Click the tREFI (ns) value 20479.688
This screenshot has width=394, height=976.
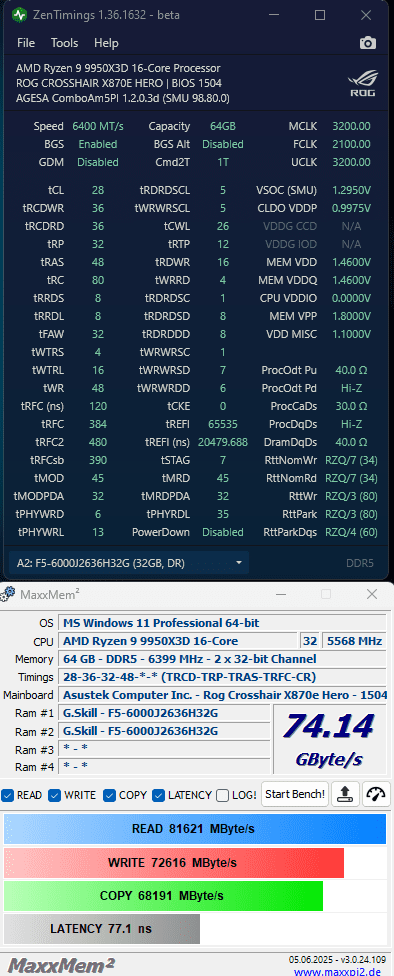[223, 443]
